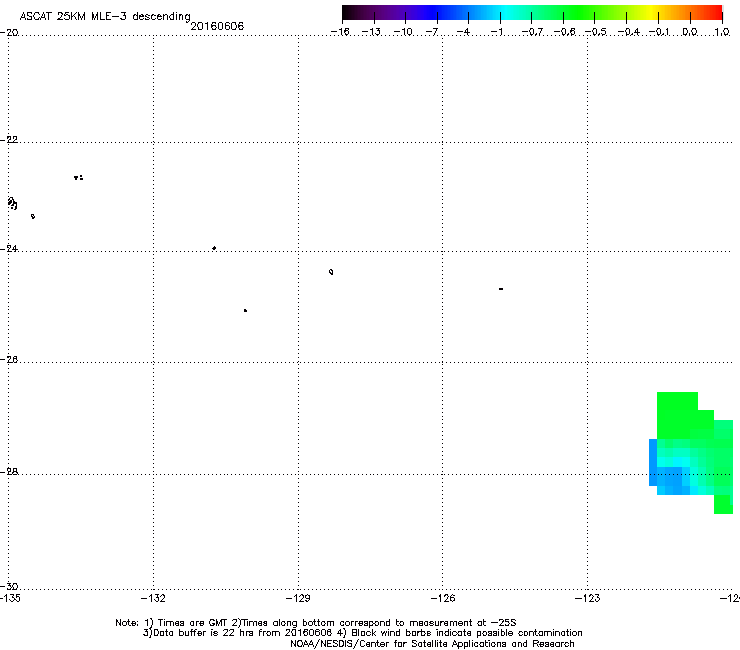Click the -10 color scale label
740x650 pixels.
coord(403,32)
